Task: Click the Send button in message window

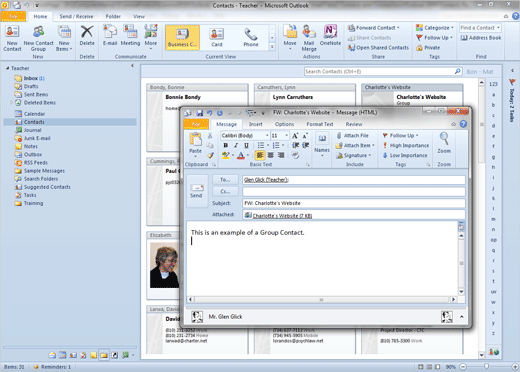Action: [196, 191]
